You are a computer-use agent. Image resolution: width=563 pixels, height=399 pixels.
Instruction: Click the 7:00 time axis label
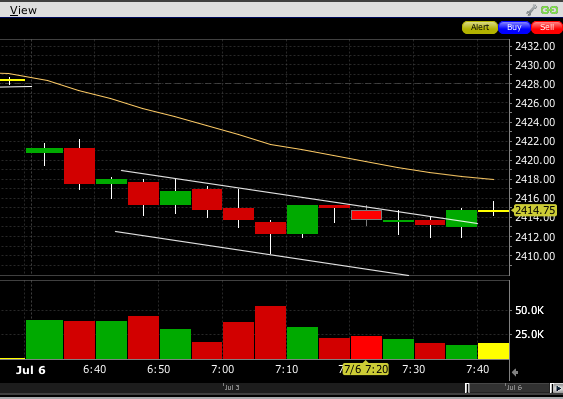[x=223, y=369]
